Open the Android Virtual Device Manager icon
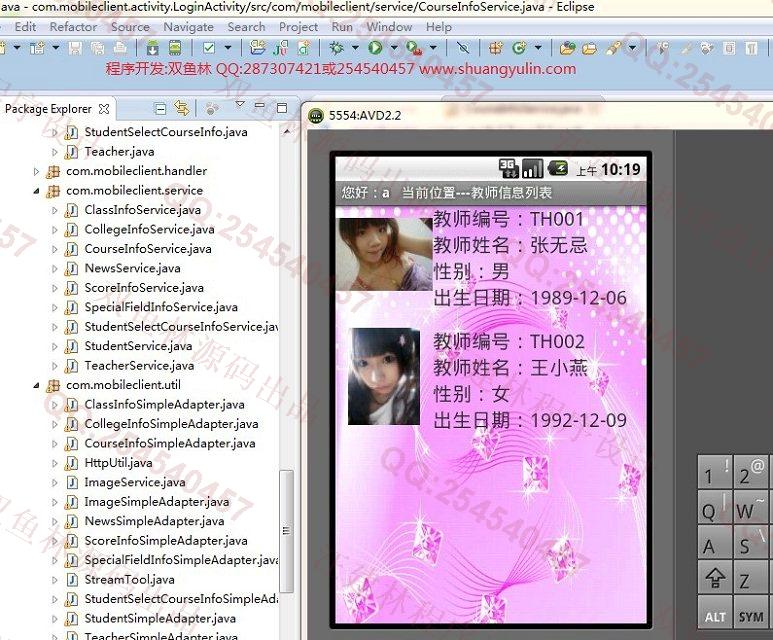Image resolution: width=773 pixels, height=640 pixels. pos(175,48)
